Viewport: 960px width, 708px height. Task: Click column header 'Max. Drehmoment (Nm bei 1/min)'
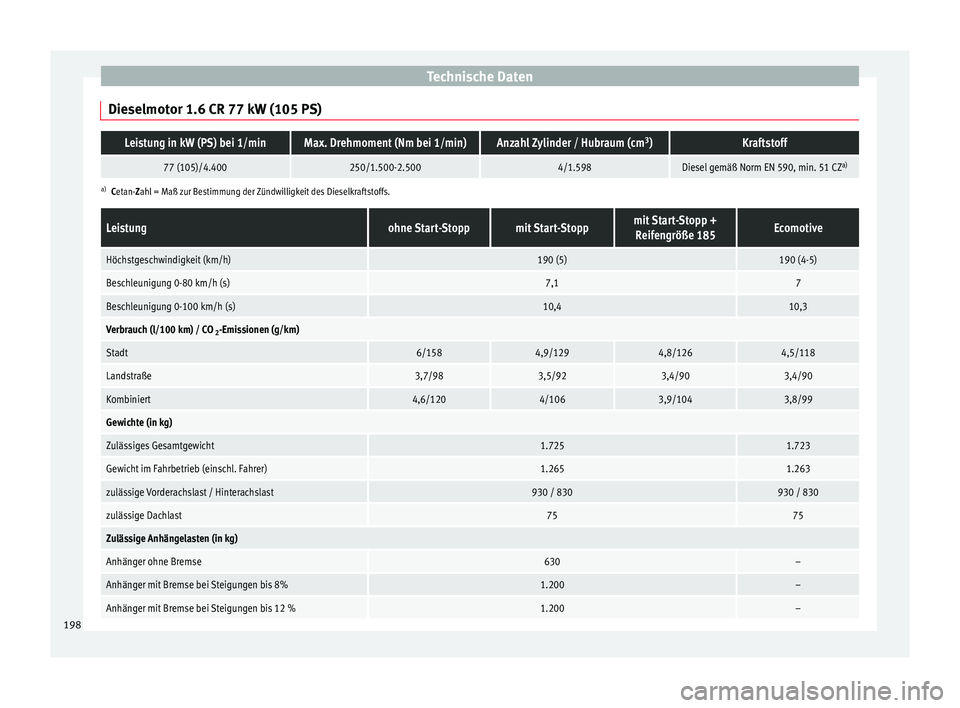coord(385,143)
